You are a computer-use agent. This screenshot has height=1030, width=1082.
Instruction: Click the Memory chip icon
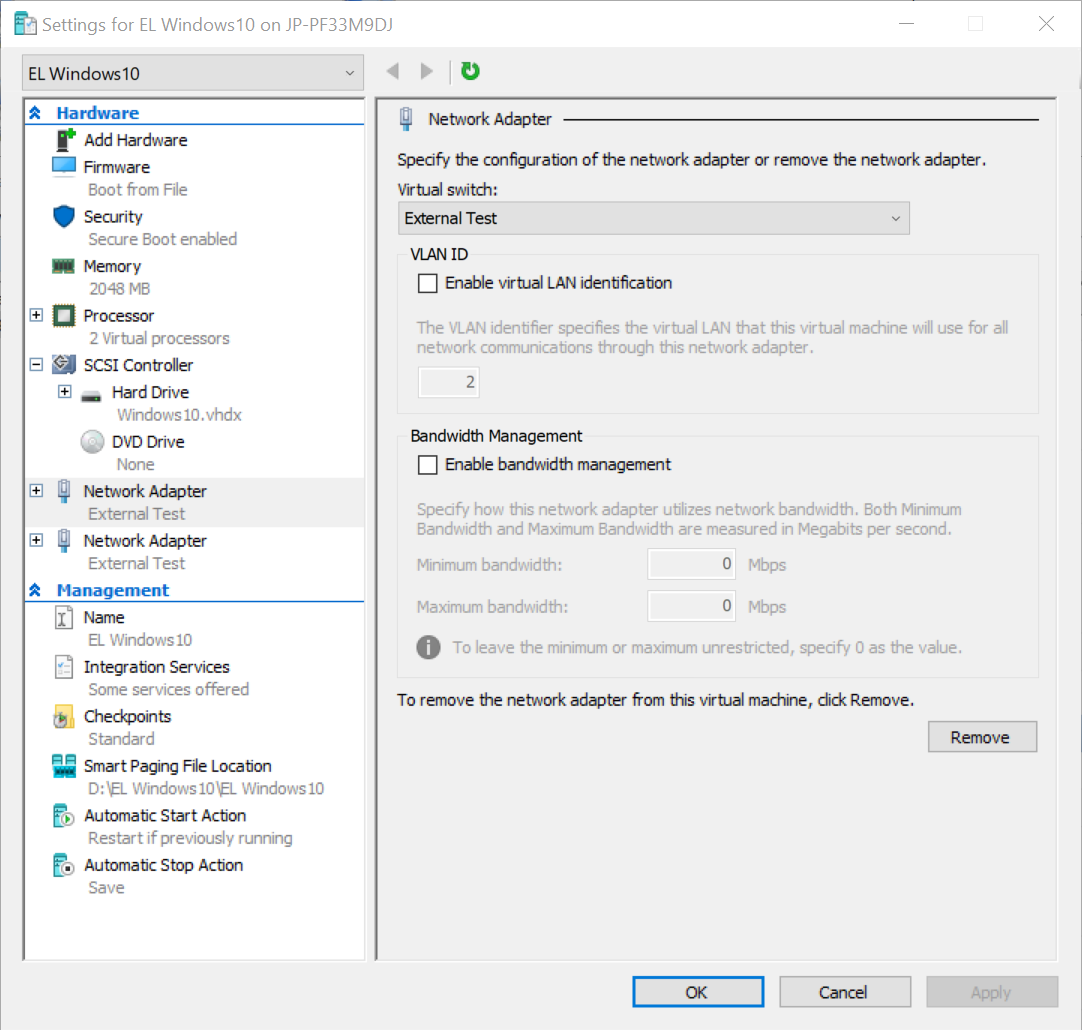pos(63,266)
